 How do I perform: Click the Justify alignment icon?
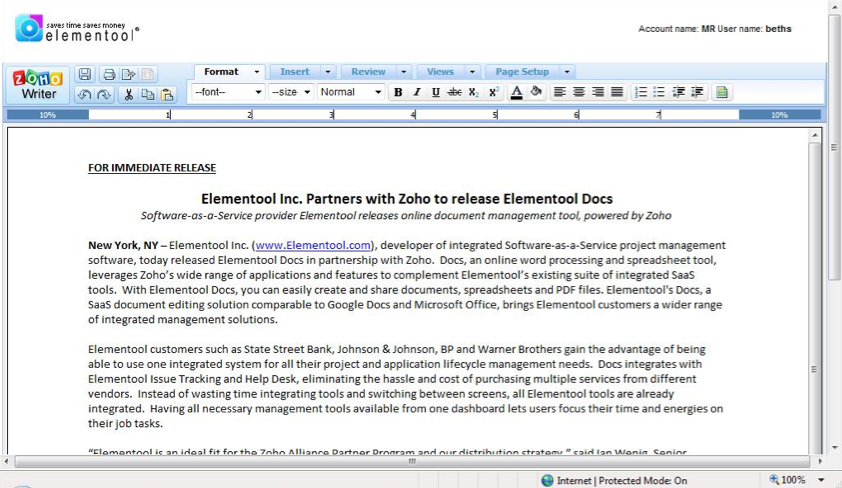[x=617, y=92]
